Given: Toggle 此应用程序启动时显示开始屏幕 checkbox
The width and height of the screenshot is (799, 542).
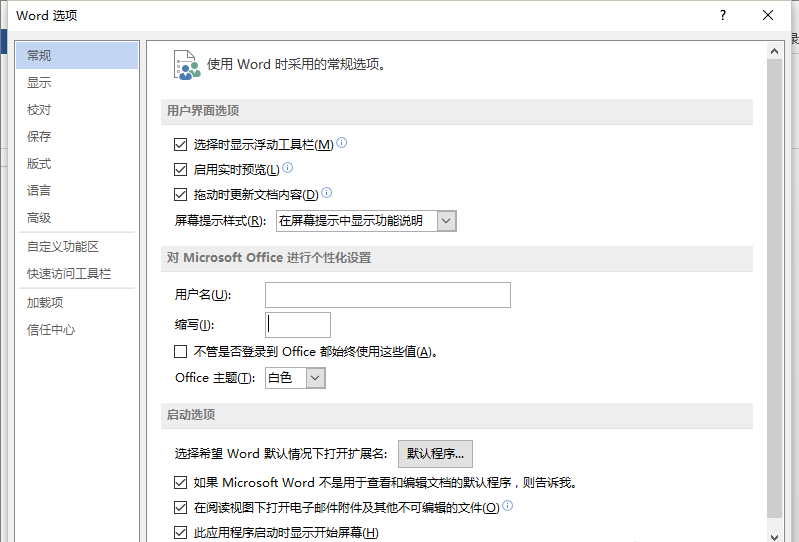Looking at the screenshot, I should (x=180, y=533).
